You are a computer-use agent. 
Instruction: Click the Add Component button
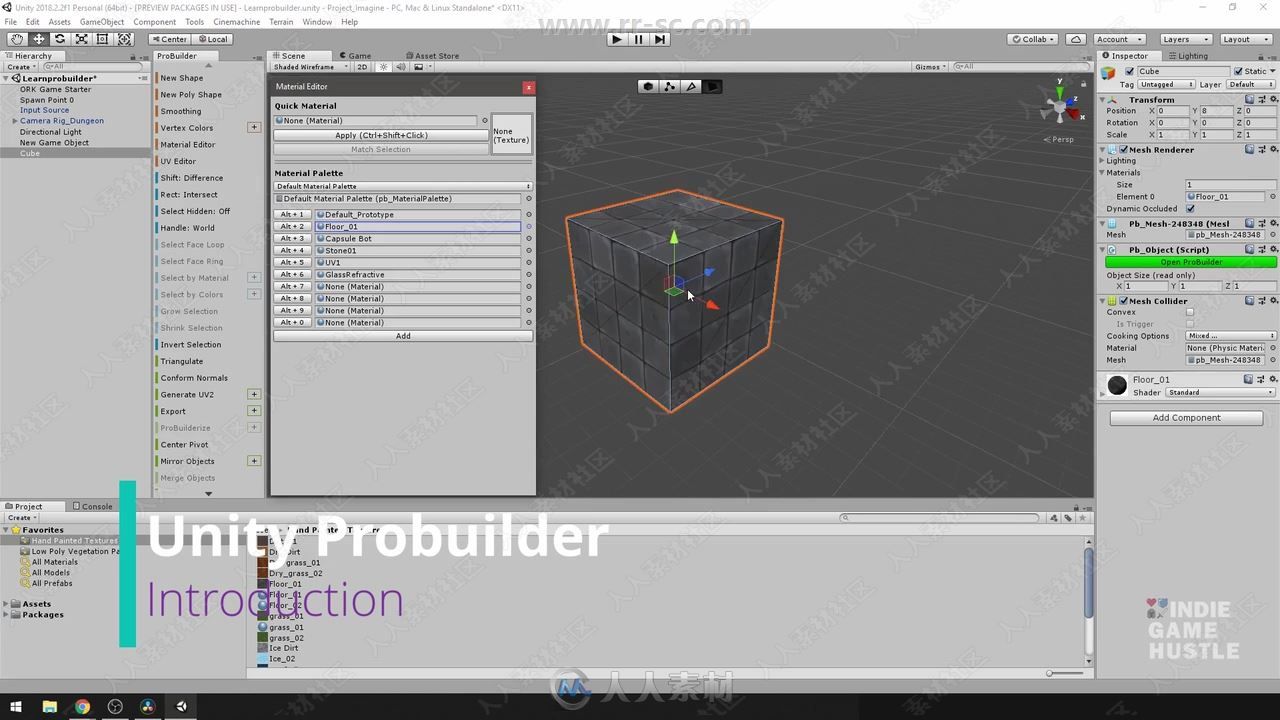pyautogui.click(x=1186, y=418)
